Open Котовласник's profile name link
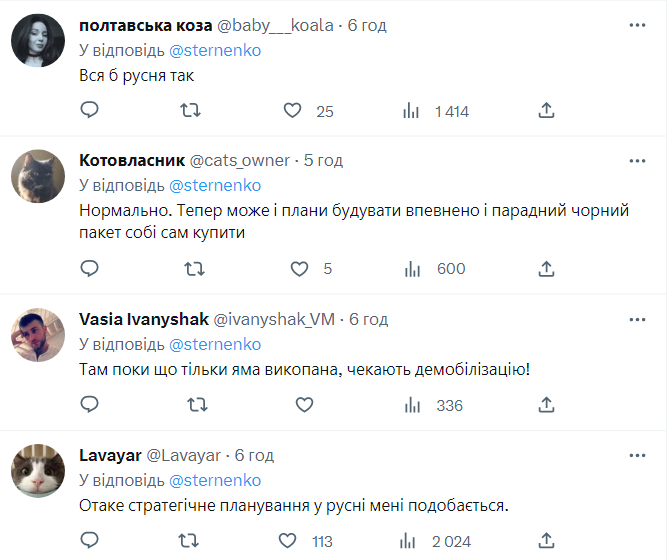Image resolution: width=668 pixels, height=560 pixels. click(129, 160)
